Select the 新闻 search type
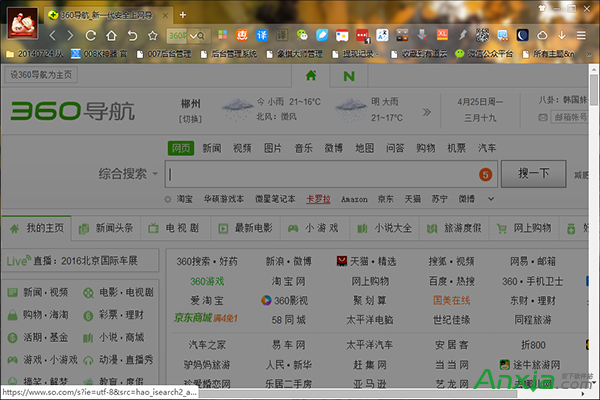 click(x=212, y=148)
